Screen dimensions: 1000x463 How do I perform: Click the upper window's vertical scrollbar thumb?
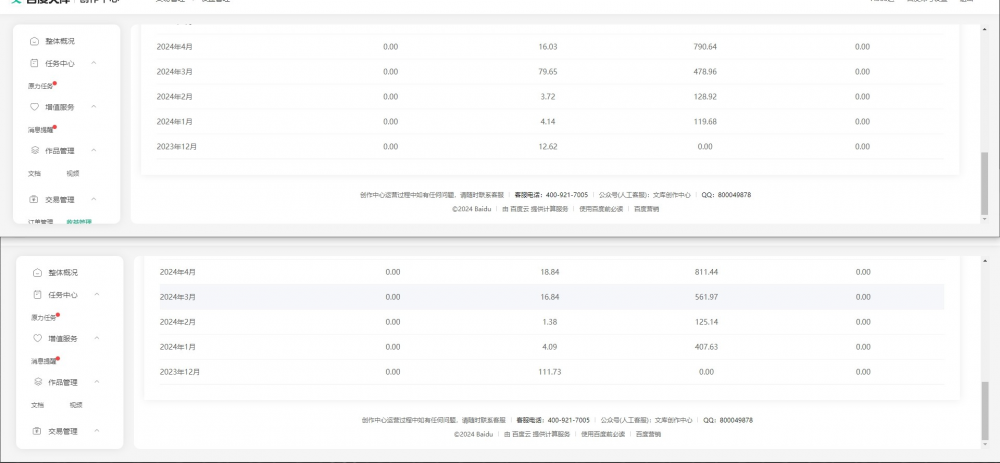[984, 183]
